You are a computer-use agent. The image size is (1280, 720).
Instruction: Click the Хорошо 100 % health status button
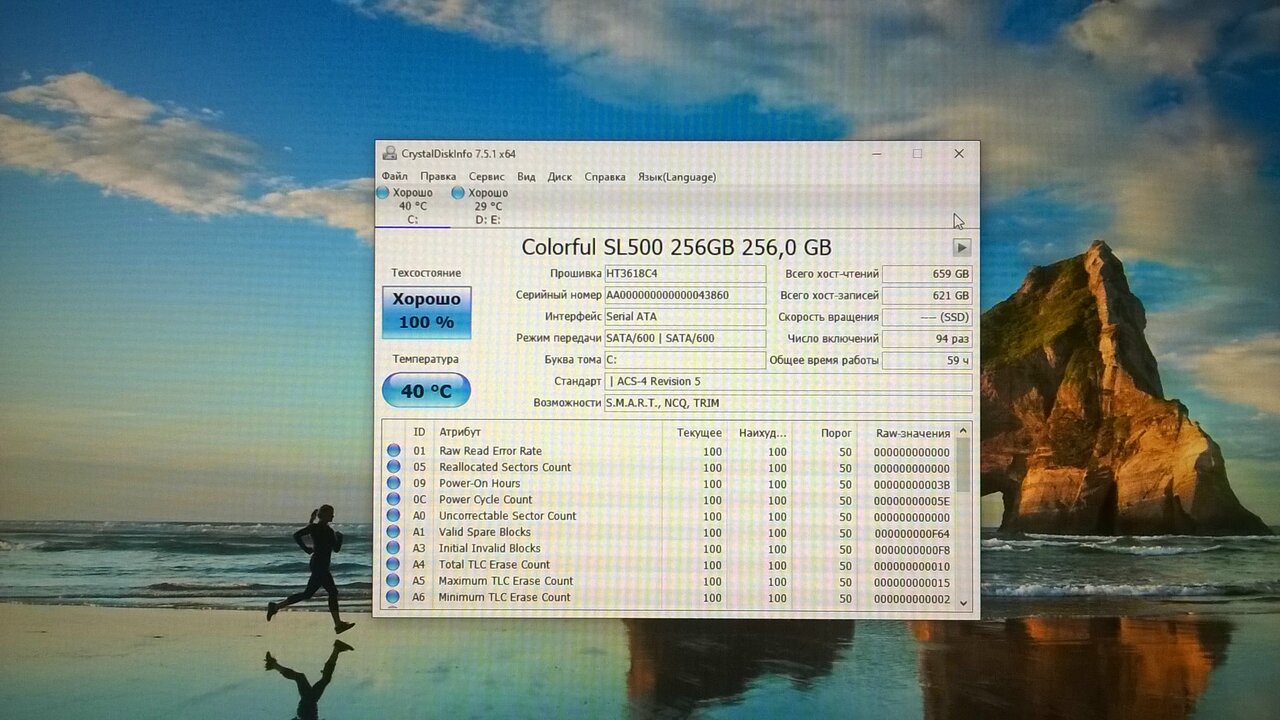point(426,311)
